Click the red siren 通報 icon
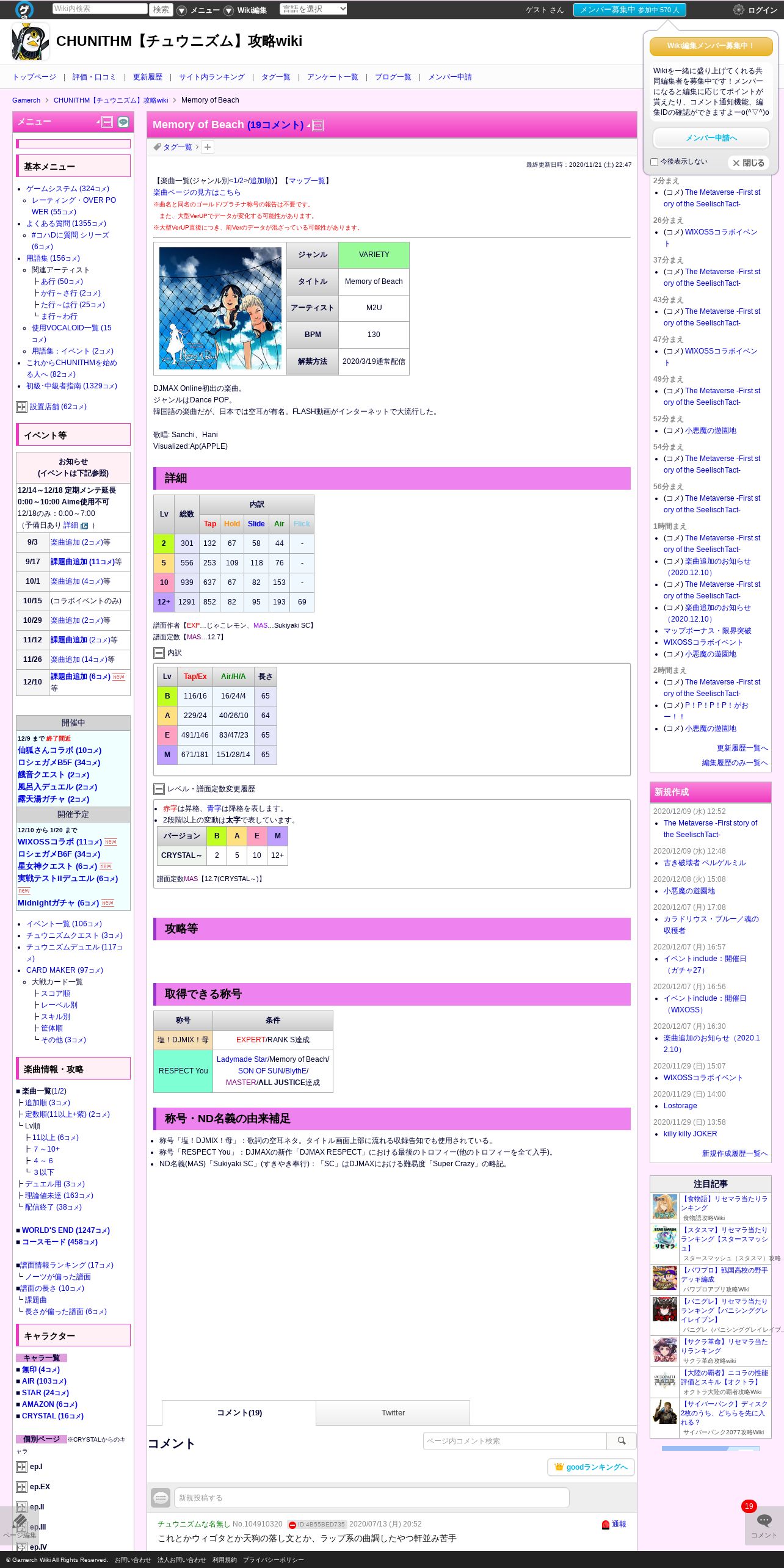 (x=606, y=1524)
